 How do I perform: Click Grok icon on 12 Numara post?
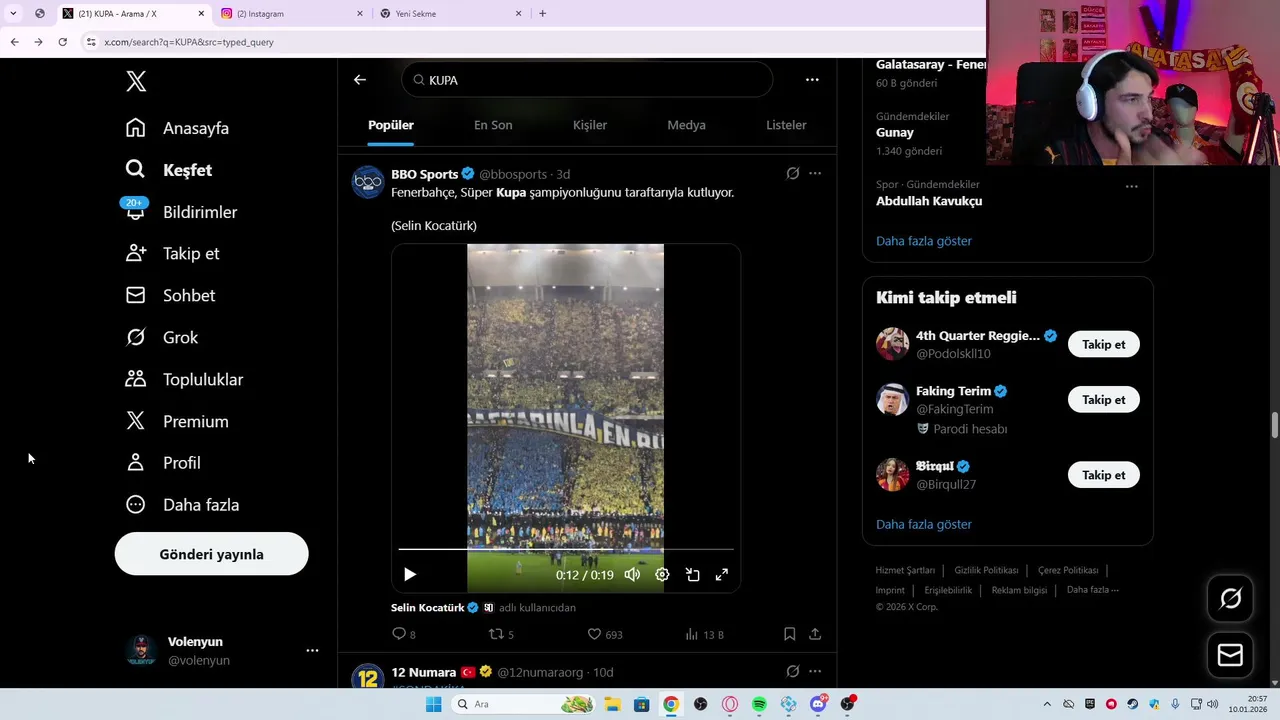(x=792, y=671)
